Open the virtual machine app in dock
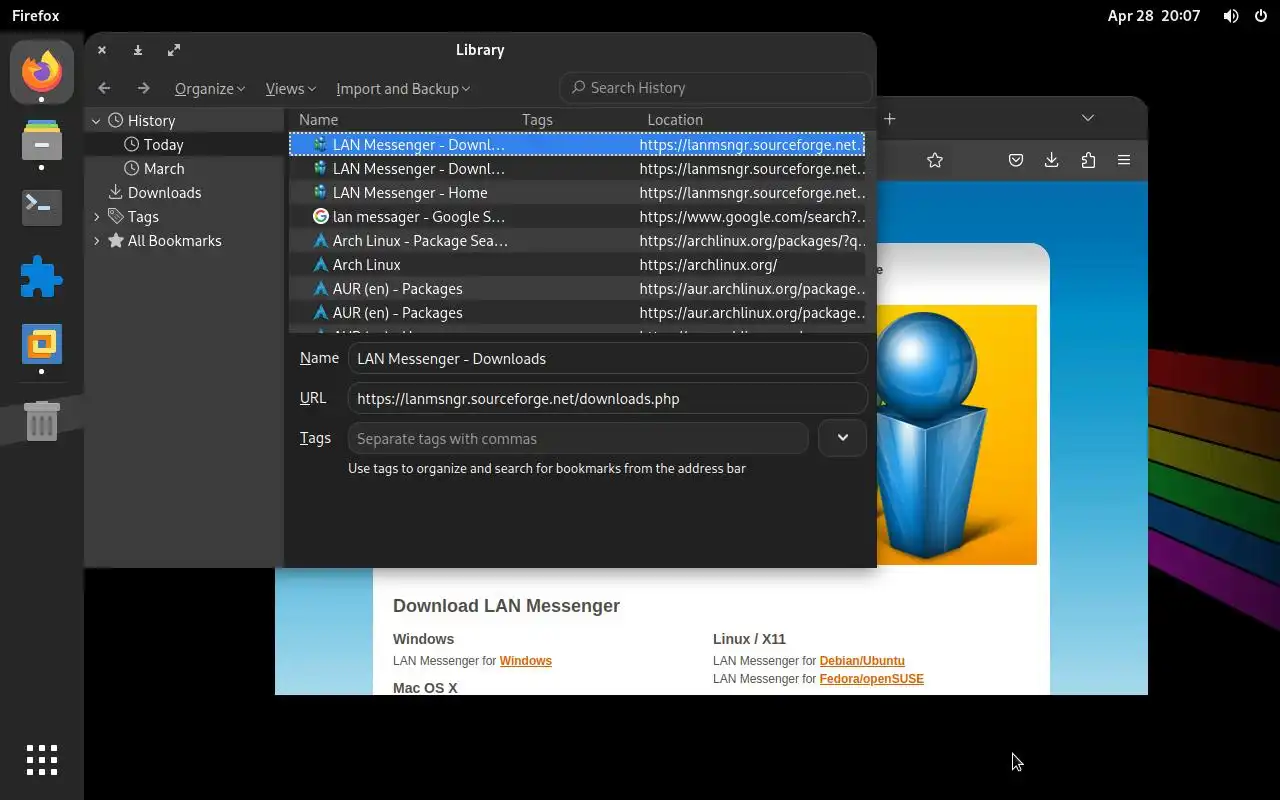Image resolution: width=1280 pixels, height=800 pixels. (42, 344)
